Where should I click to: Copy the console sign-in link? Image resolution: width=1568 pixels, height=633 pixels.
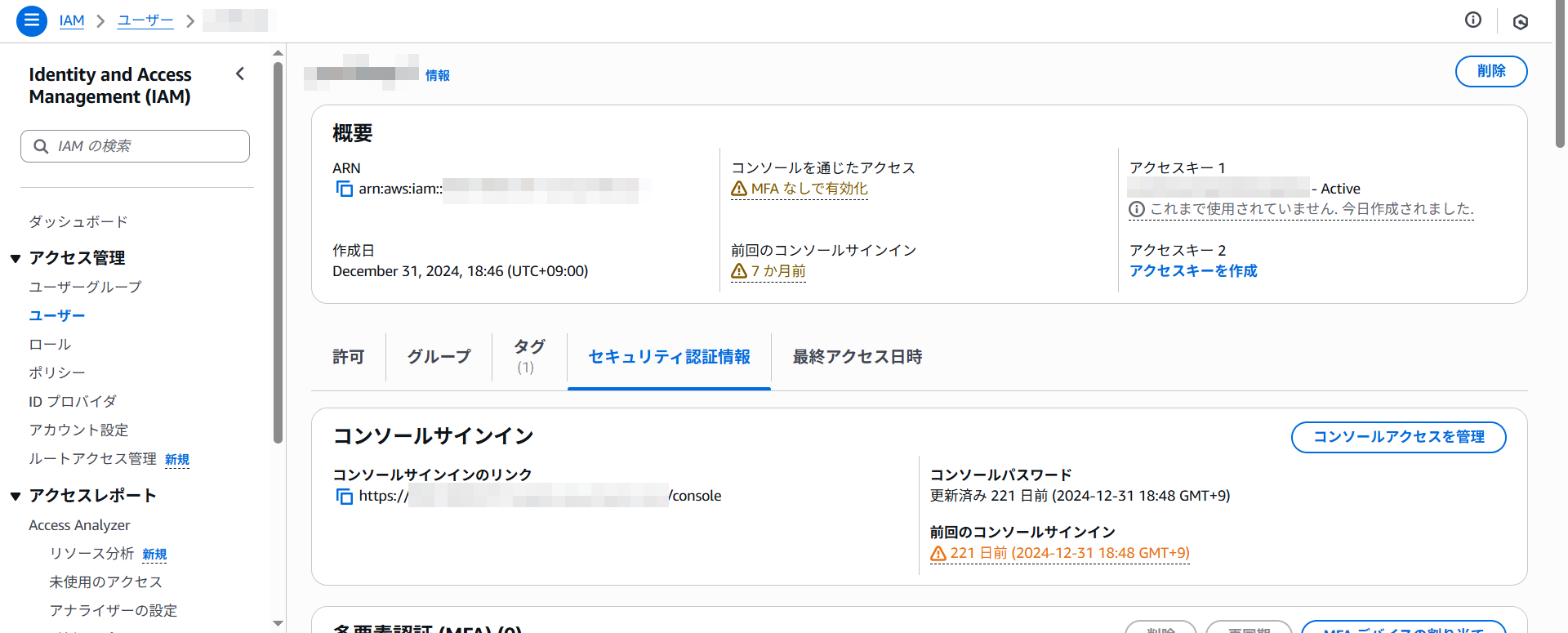[344, 497]
